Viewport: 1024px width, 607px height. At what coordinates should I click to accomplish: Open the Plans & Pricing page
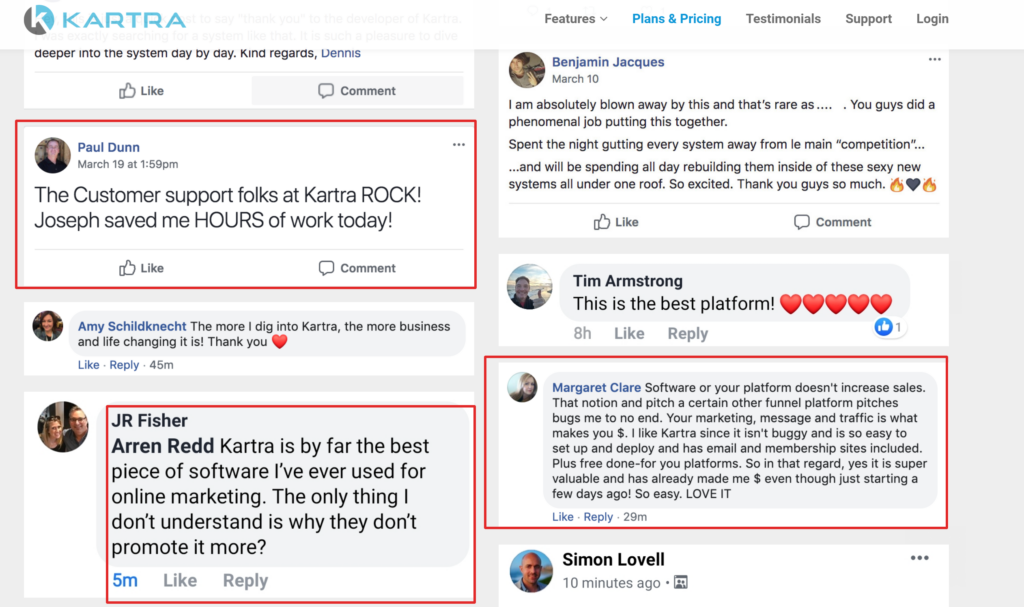pos(676,19)
